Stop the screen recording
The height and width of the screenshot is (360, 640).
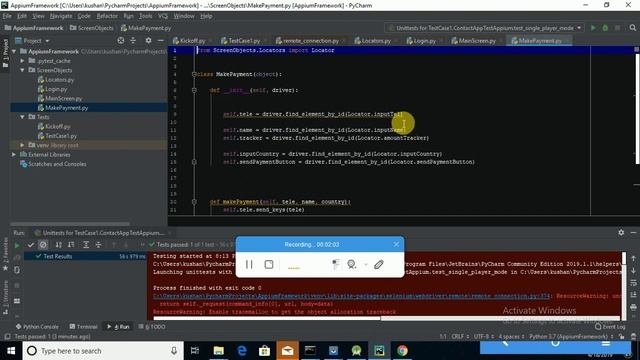coord(269,264)
